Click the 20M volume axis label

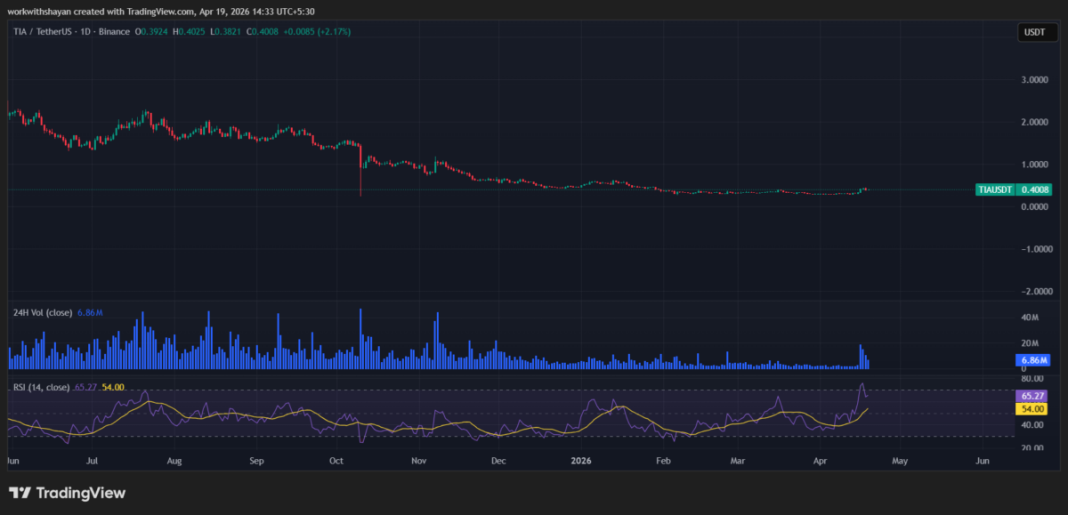click(1029, 343)
